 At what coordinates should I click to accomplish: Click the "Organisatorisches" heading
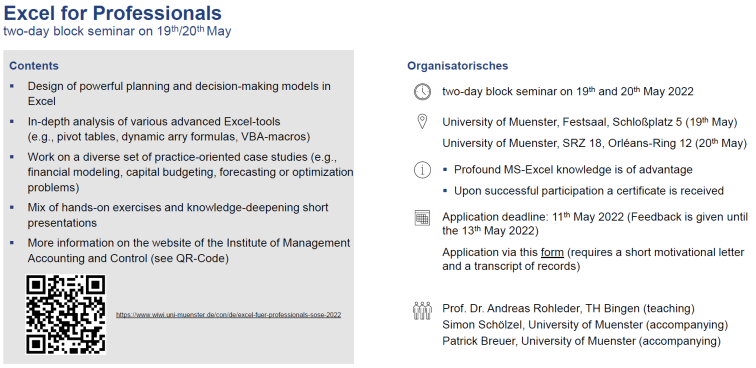(458, 66)
